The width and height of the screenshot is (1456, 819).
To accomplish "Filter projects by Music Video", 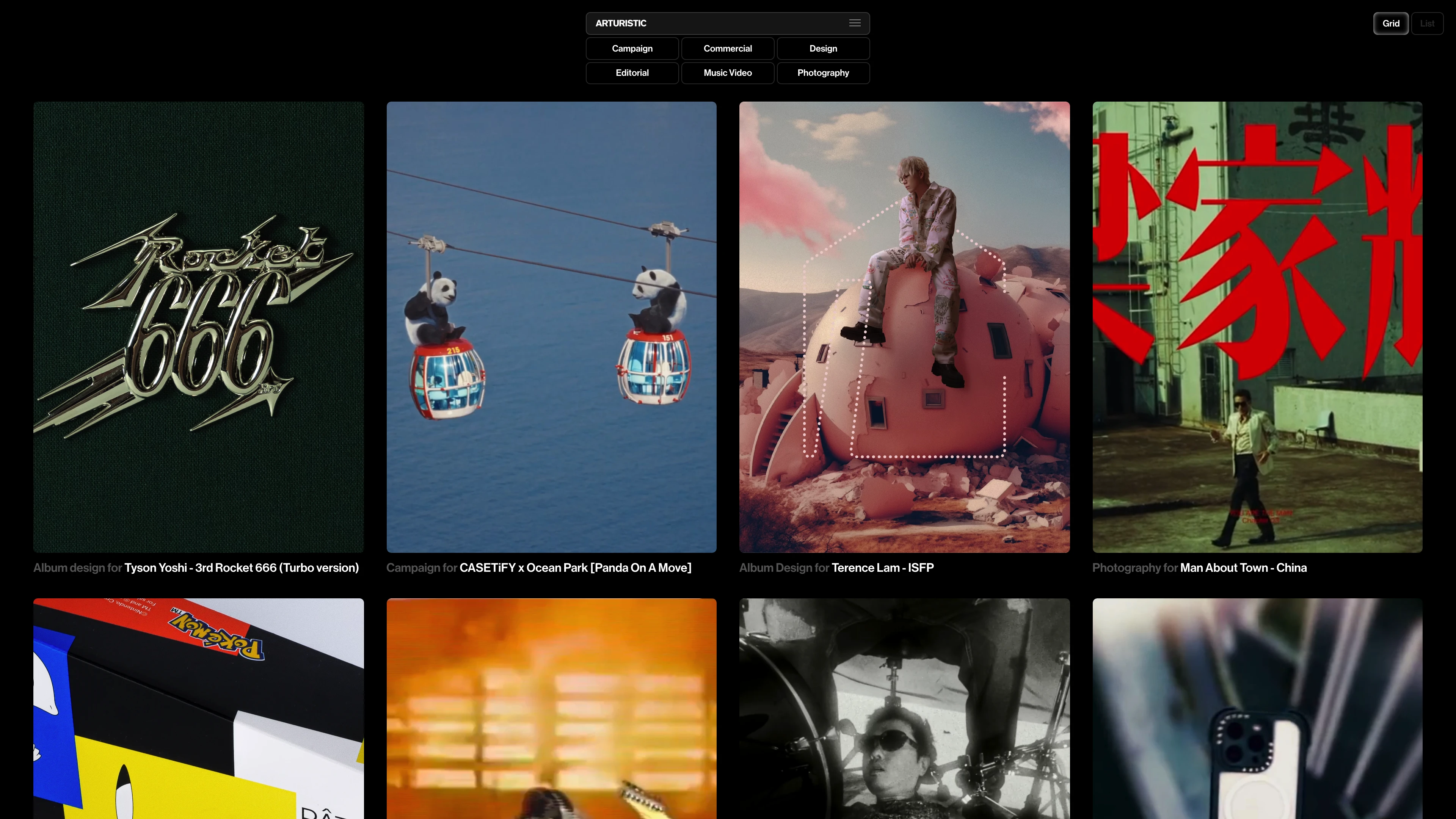I will [x=728, y=73].
